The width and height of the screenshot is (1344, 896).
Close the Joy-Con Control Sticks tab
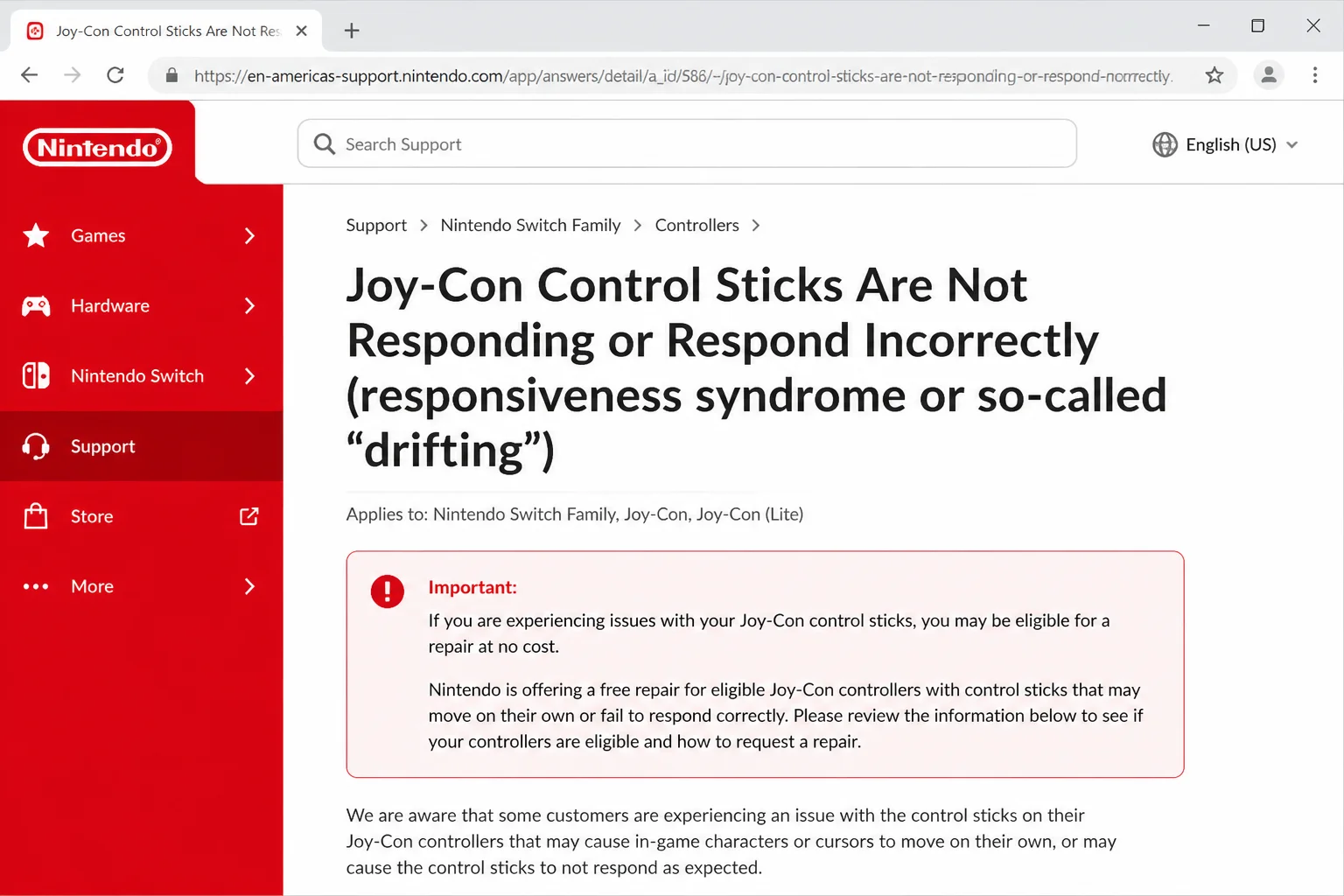(x=302, y=31)
